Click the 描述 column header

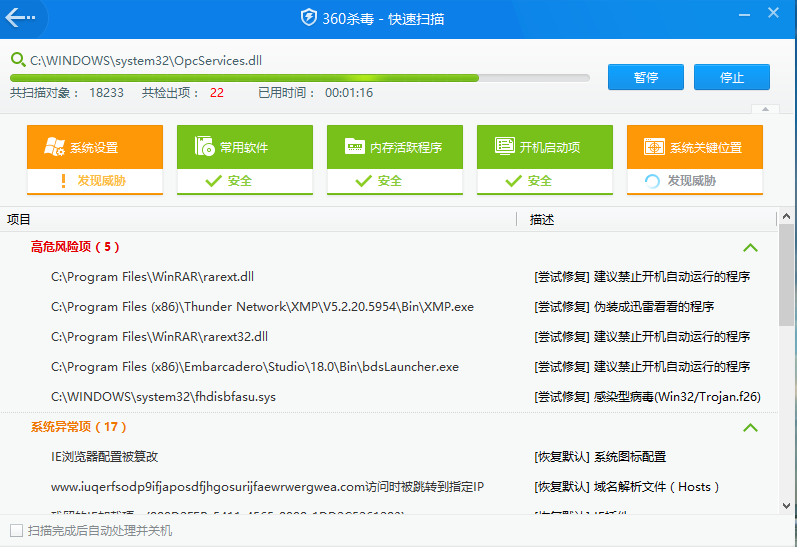coord(542,219)
